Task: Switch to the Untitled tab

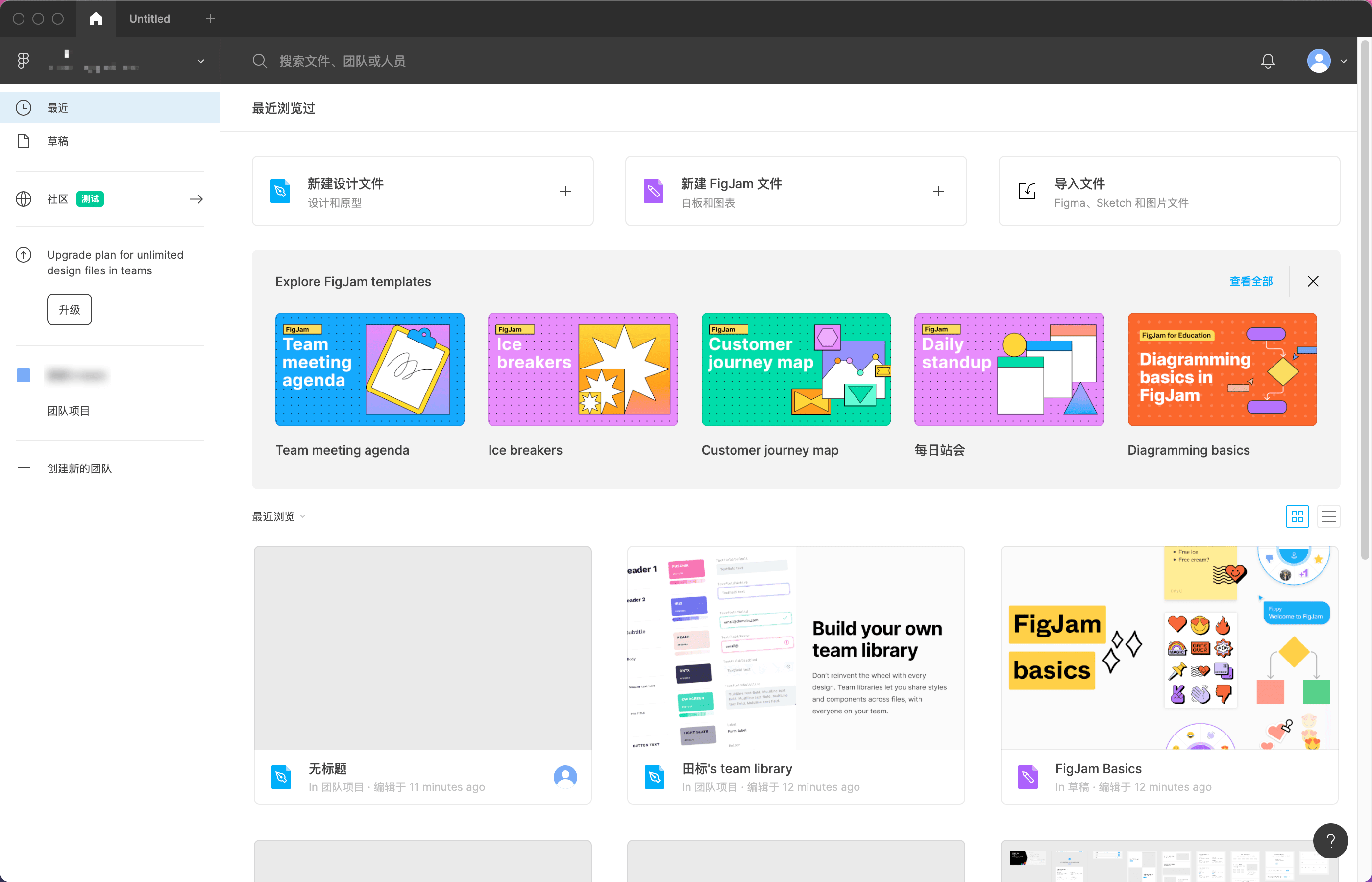Action: pyautogui.click(x=149, y=18)
